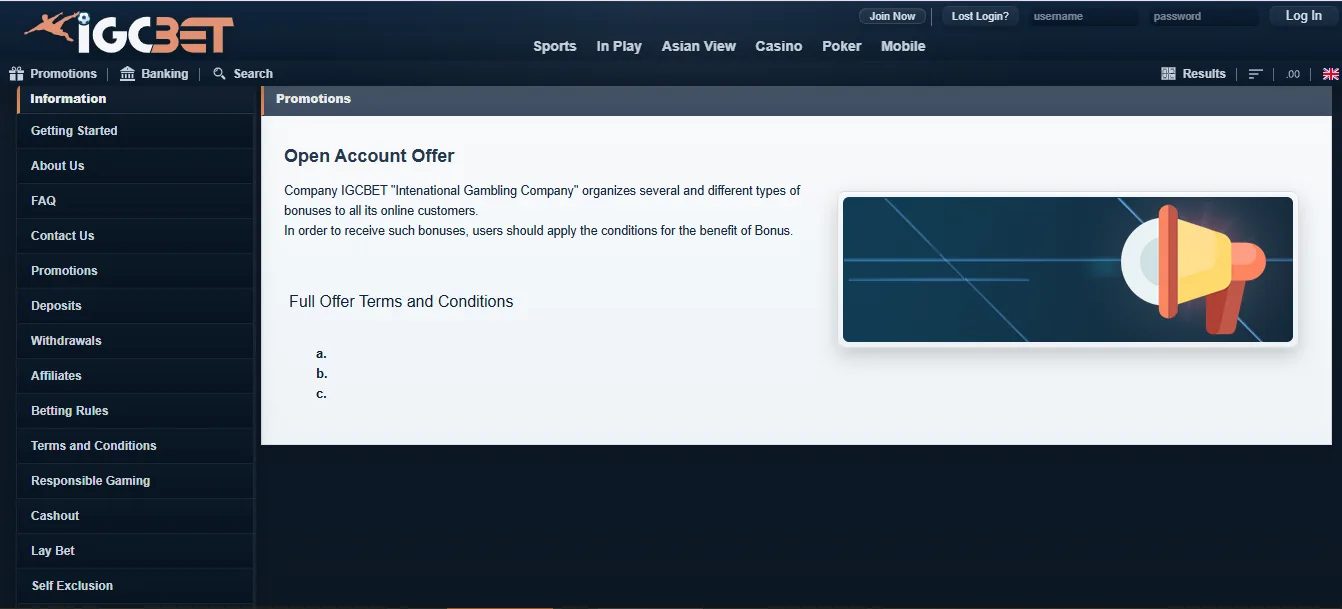Select Promotions in Information sidebar
Image resolution: width=1342 pixels, height=609 pixels.
(x=135, y=271)
